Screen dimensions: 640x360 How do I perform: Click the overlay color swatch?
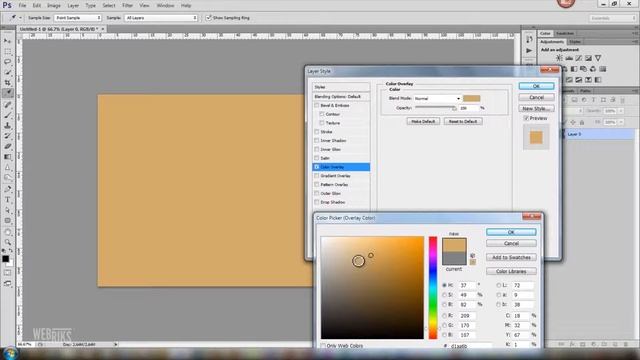[471, 98]
